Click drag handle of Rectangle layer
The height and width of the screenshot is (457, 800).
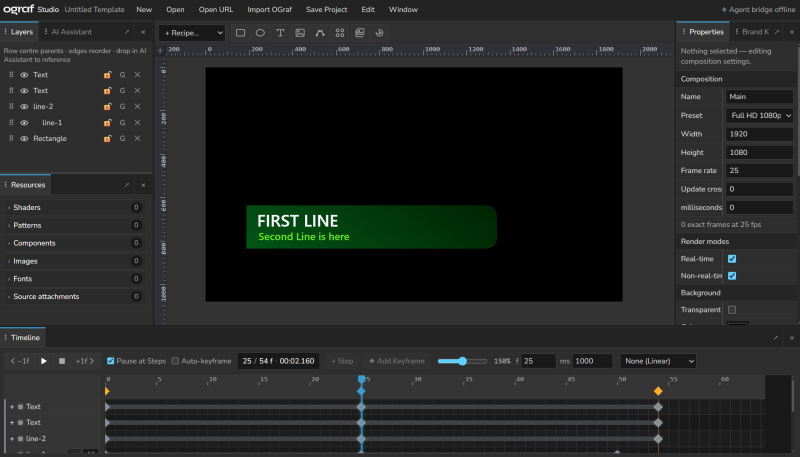(x=11, y=138)
